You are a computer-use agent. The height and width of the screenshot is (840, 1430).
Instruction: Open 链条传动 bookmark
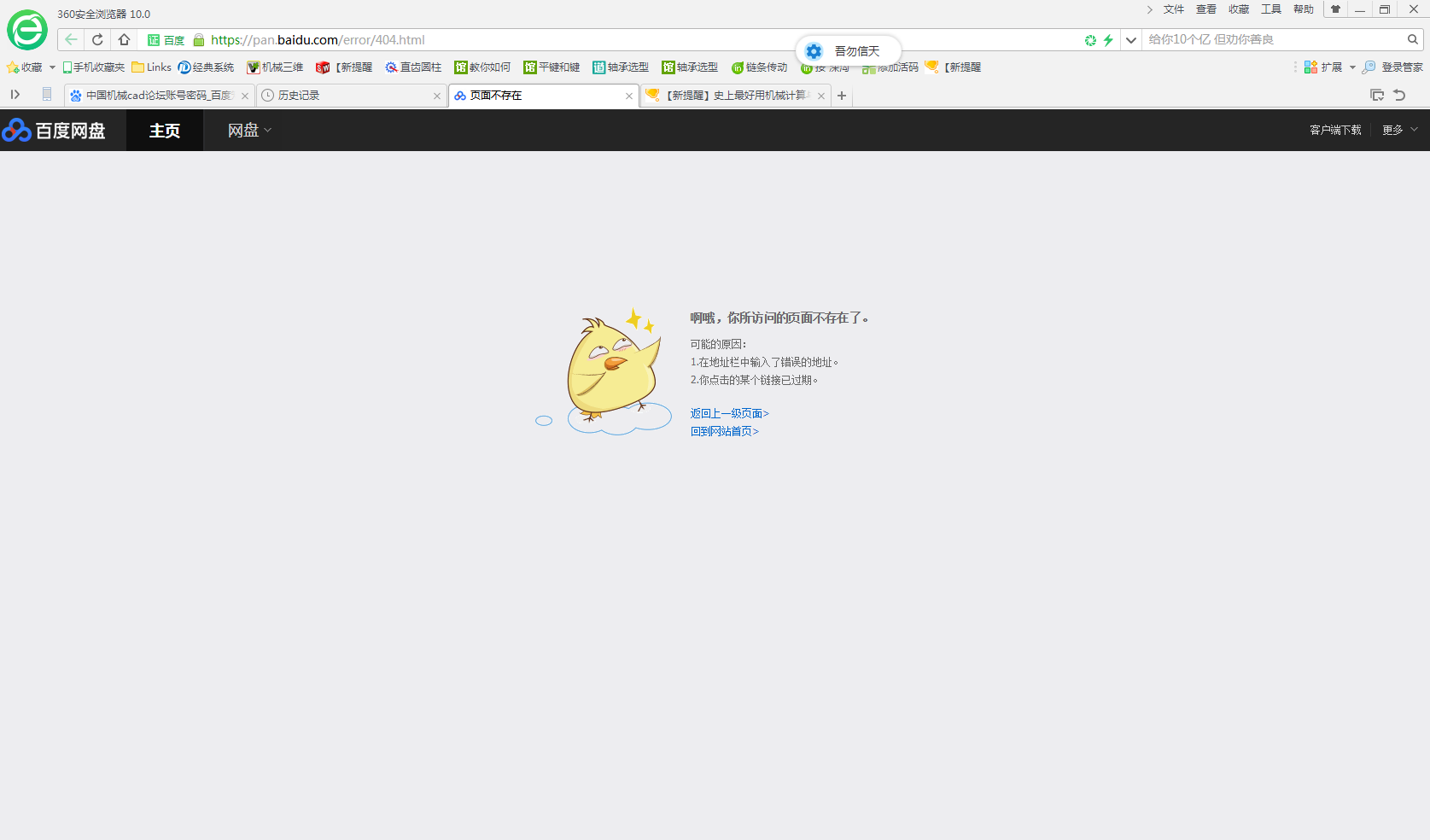760,67
